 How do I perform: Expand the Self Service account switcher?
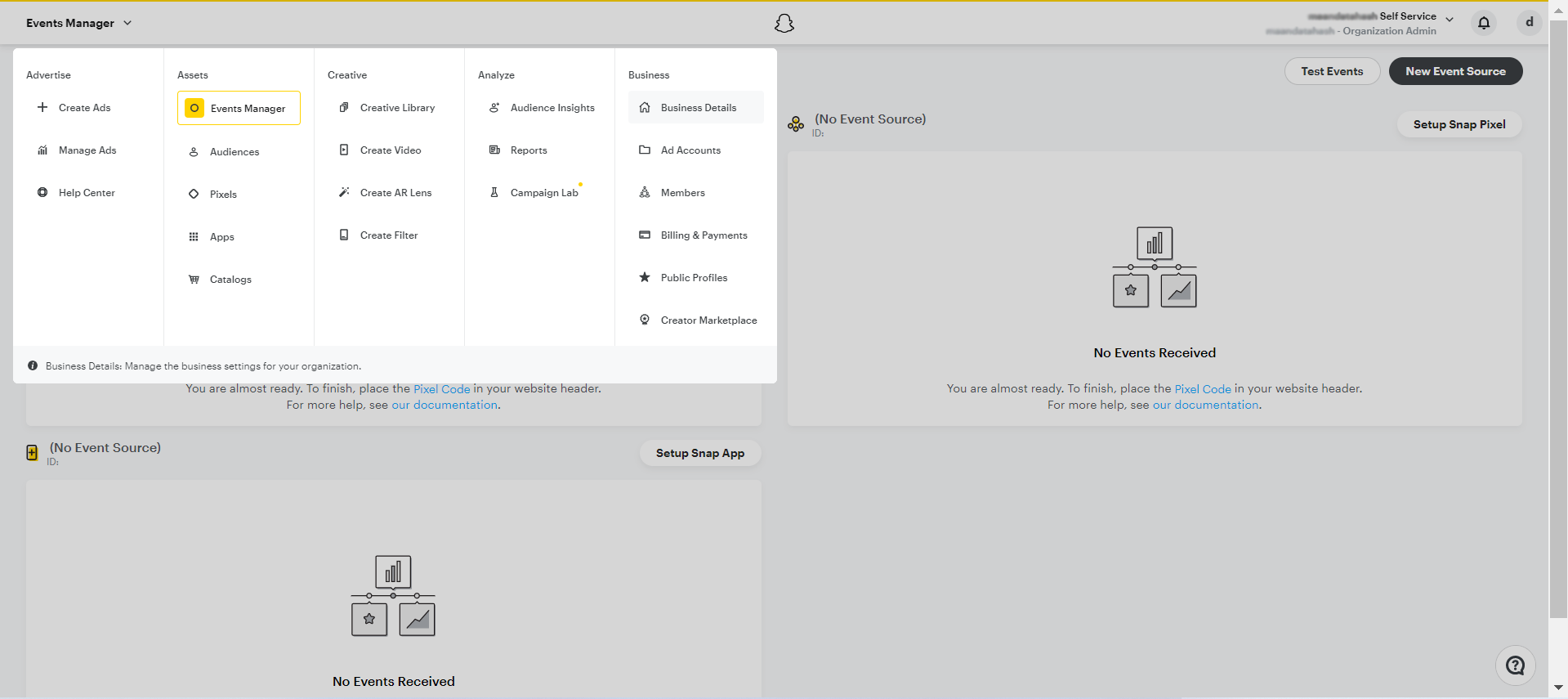click(x=1449, y=19)
